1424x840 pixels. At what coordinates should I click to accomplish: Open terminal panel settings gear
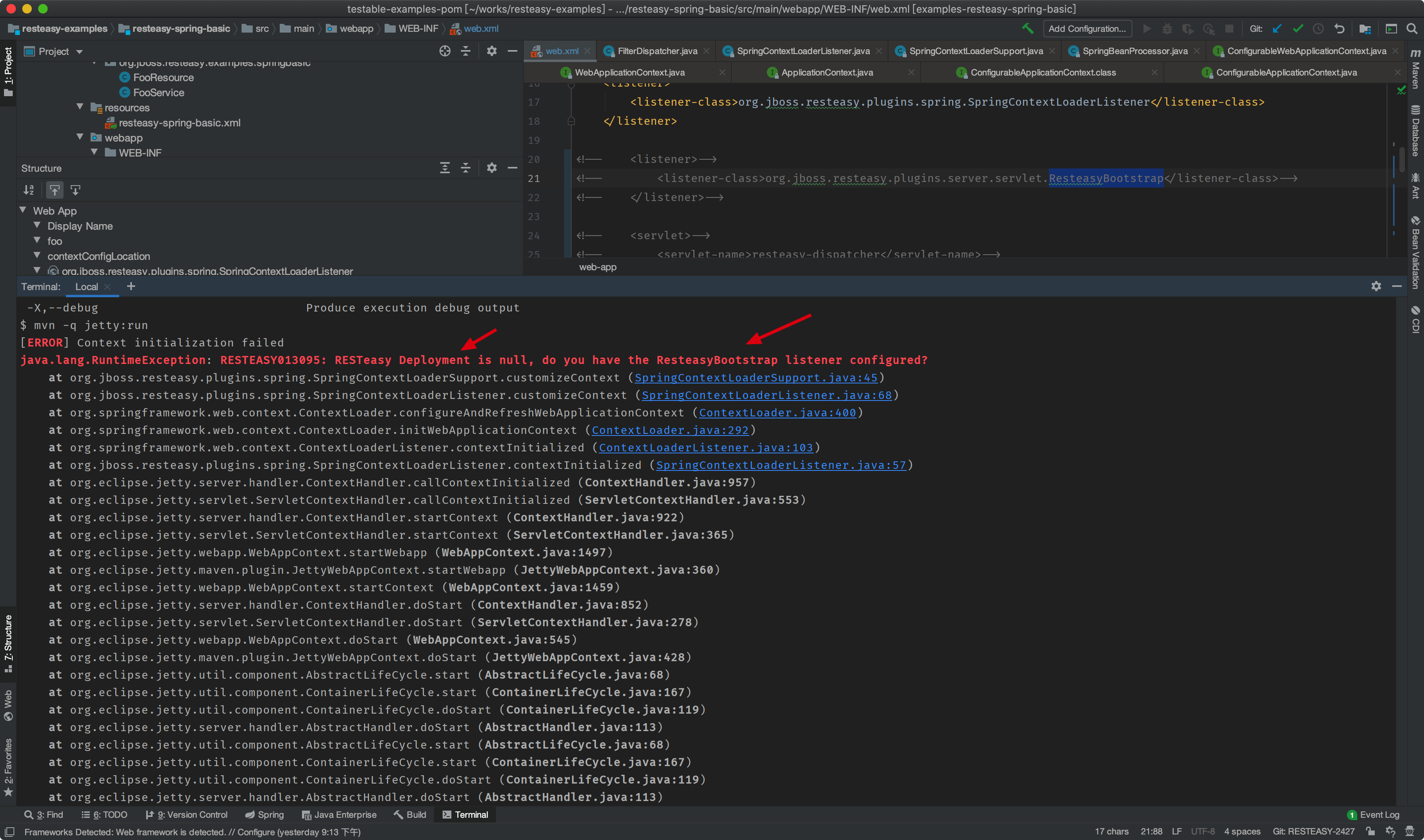tap(1376, 286)
